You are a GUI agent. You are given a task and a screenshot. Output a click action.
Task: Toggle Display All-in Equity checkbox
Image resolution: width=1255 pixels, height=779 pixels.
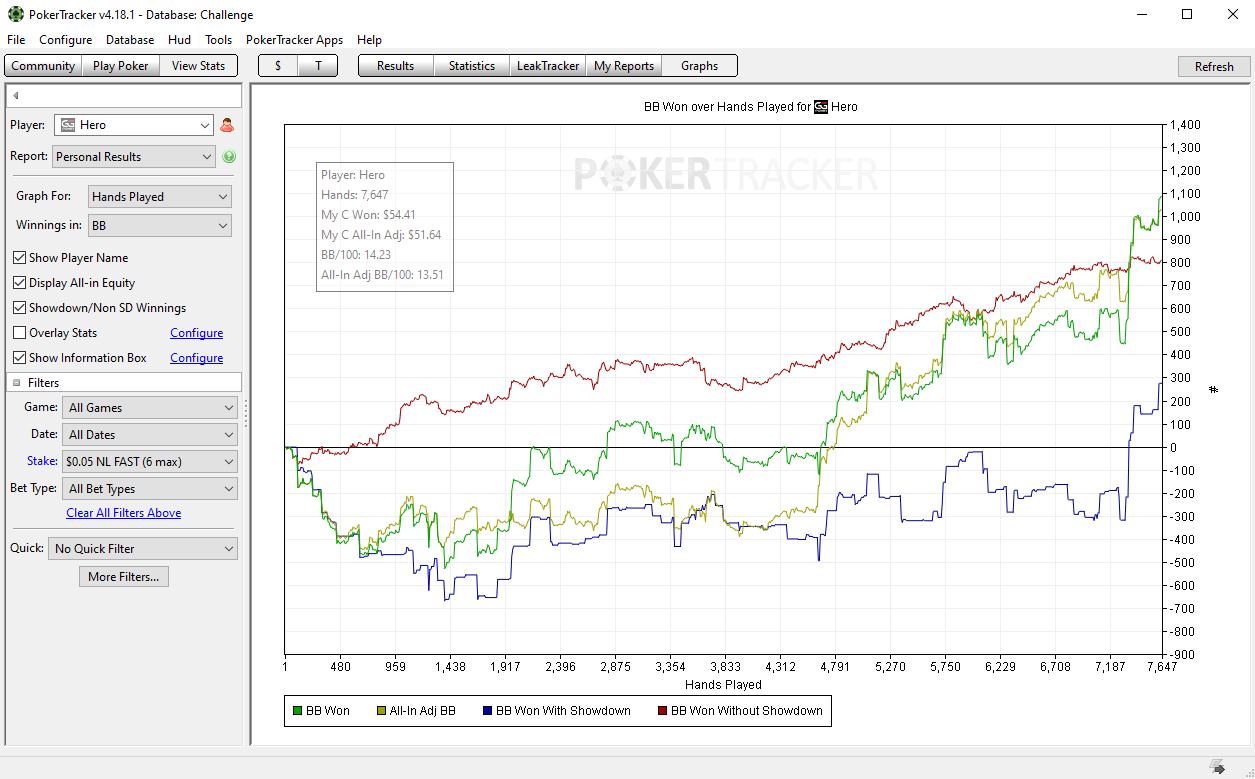(x=20, y=283)
